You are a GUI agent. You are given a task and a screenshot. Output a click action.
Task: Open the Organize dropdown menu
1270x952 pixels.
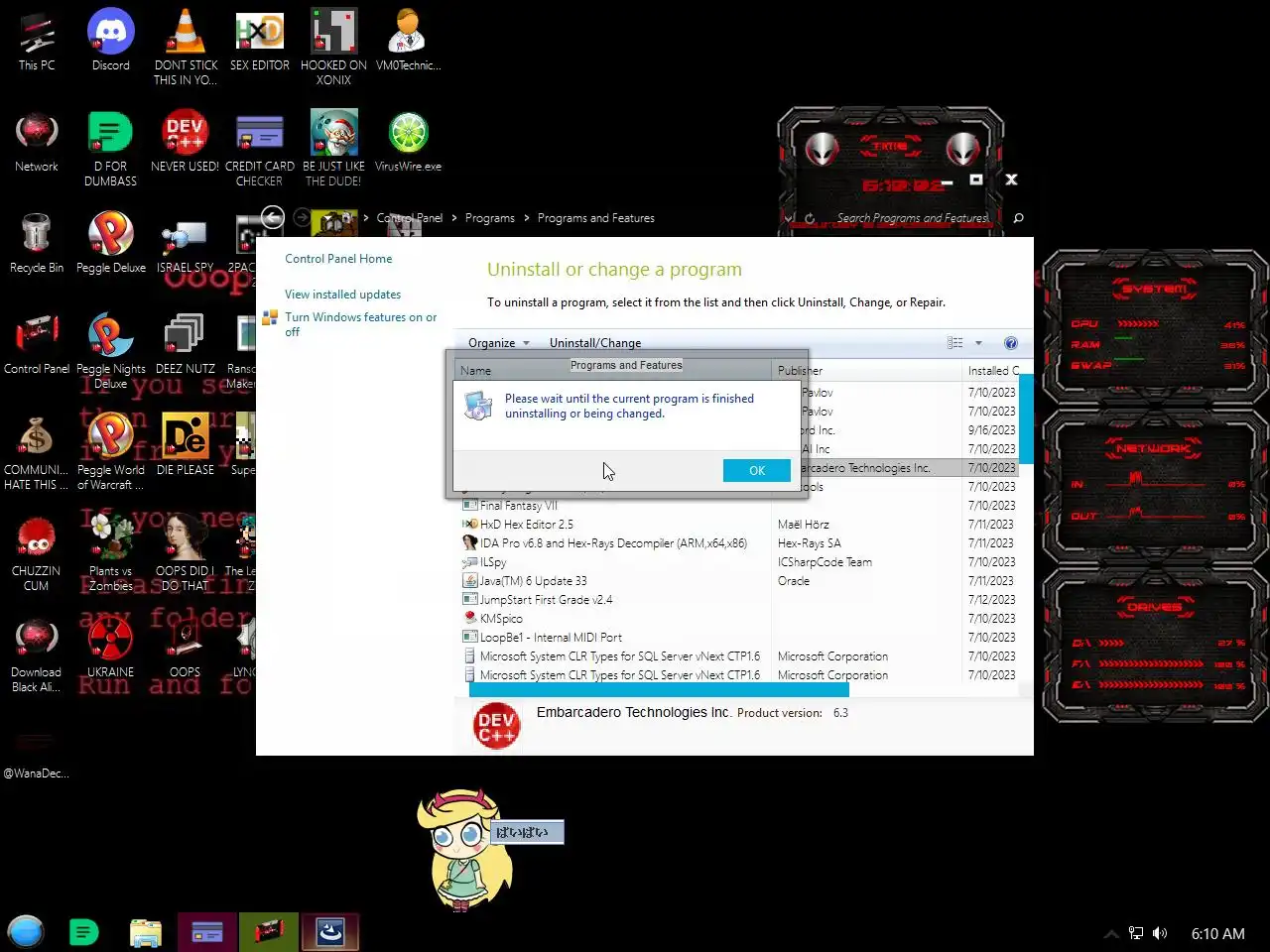coord(499,343)
